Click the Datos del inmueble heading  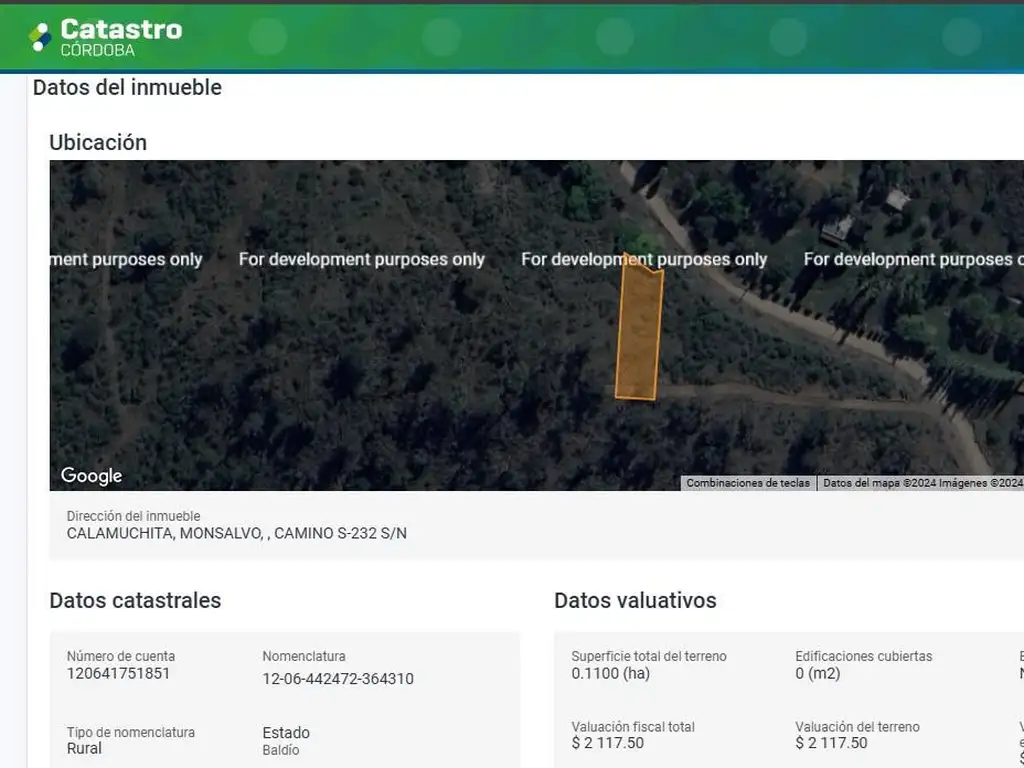click(127, 87)
